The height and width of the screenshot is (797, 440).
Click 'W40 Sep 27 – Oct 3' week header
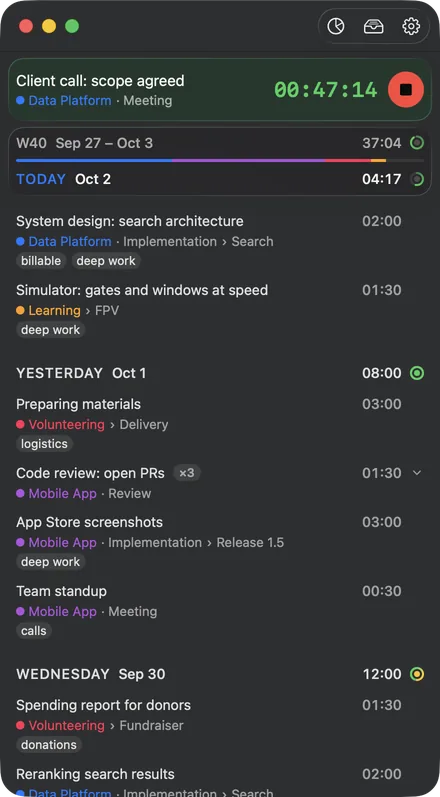(84, 143)
